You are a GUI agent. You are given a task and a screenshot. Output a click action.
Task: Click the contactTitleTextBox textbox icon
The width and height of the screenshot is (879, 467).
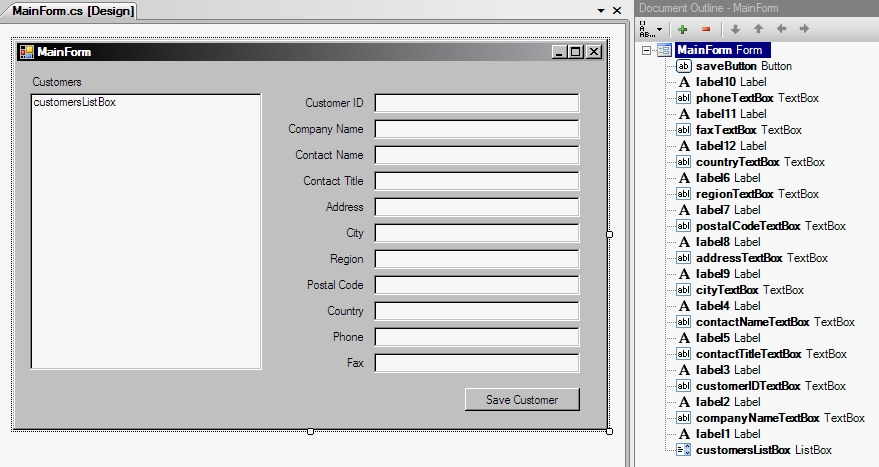pyautogui.click(x=683, y=354)
